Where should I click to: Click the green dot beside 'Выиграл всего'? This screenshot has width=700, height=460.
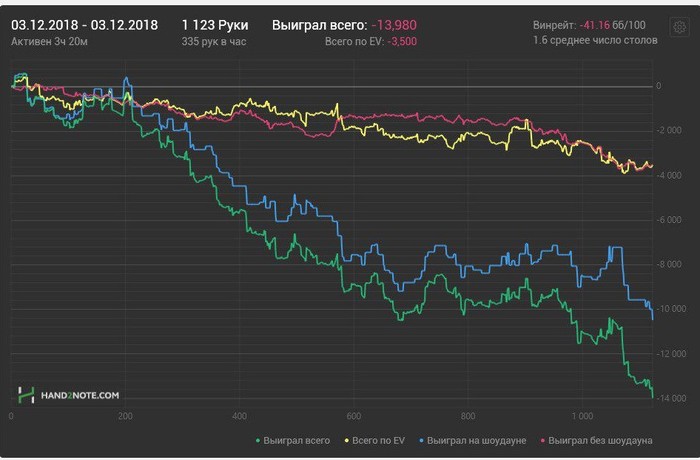(x=258, y=440)
